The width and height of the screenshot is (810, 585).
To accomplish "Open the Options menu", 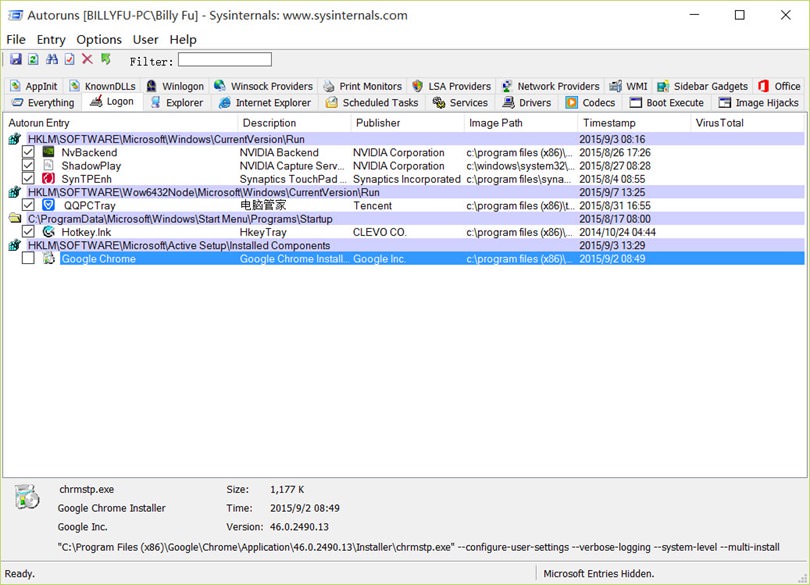I will [x=99, y=39].
